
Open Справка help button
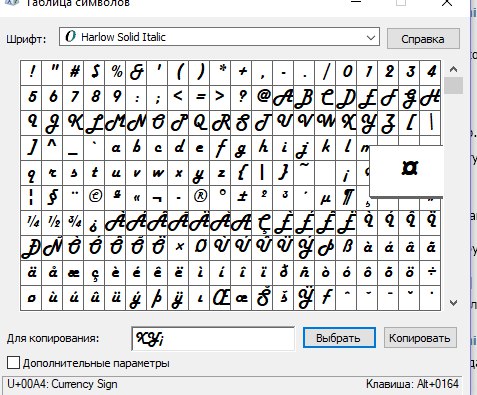[x=423, y=39]
